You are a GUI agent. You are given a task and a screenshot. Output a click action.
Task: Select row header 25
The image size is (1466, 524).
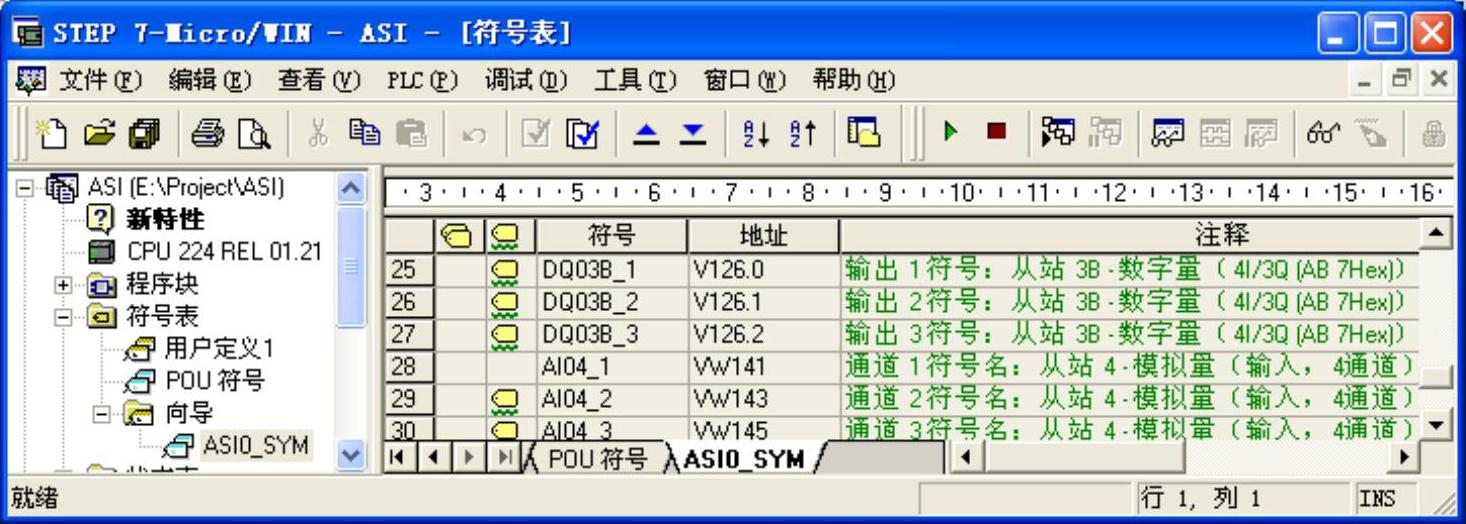coord(409,269)
